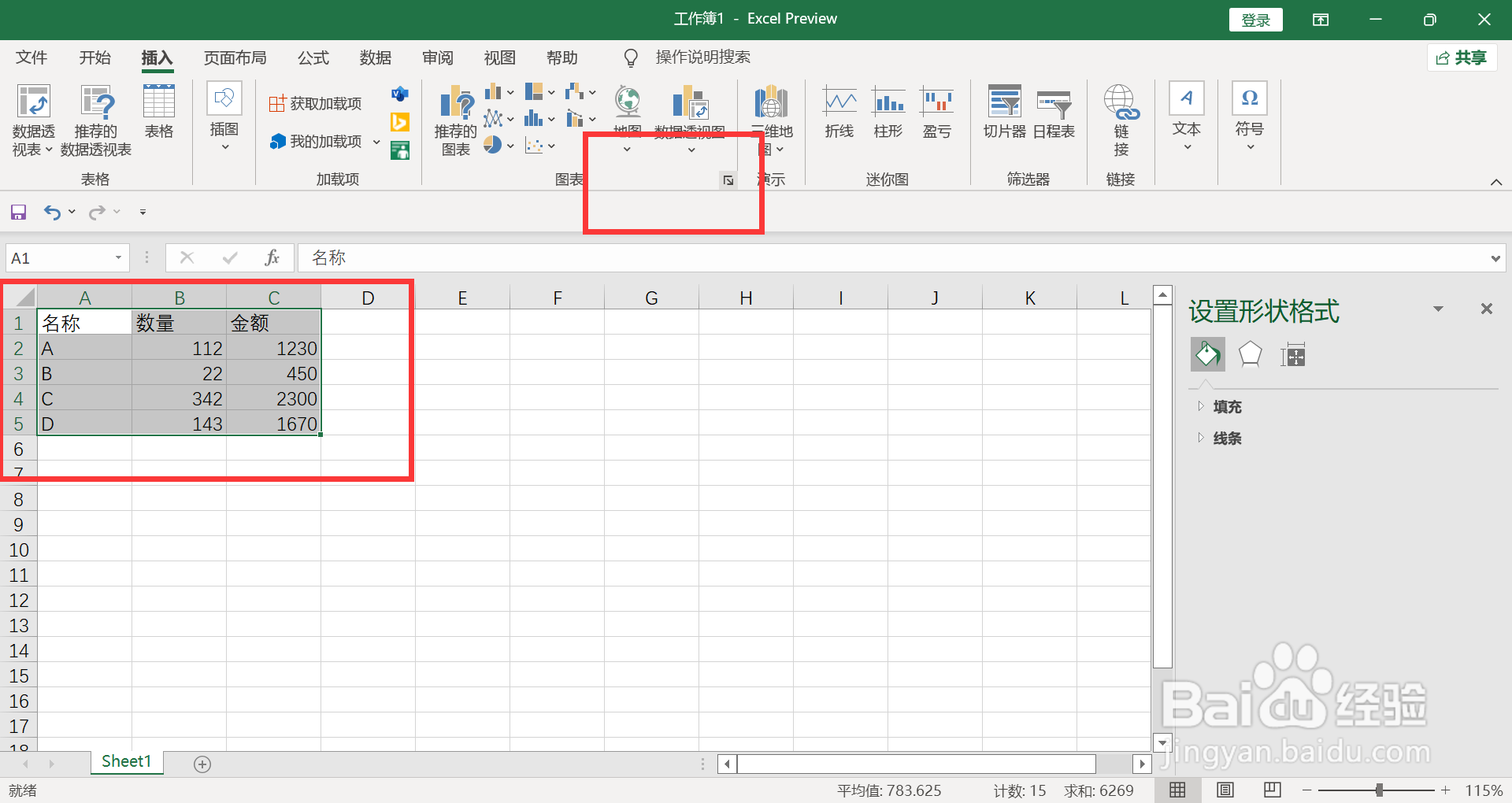Viewport: 1512px width, 803px height.
Task: Open the Charts group dialog launcher
Action: click(x=728, y=180)
